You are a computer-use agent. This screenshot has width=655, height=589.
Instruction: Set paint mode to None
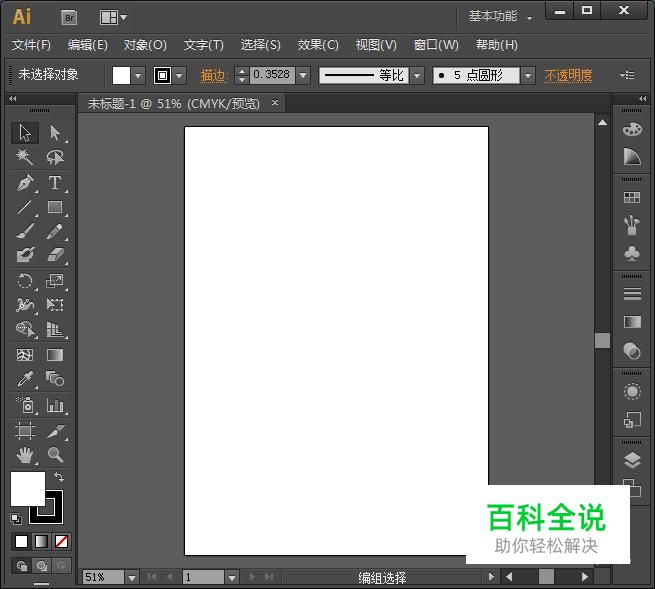[62, 541]
